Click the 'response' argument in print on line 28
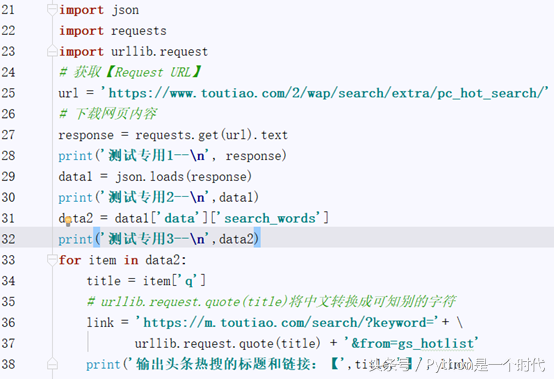Image resolution: width=554 pixels, height=379 pixels. click(x=254, y=156)
